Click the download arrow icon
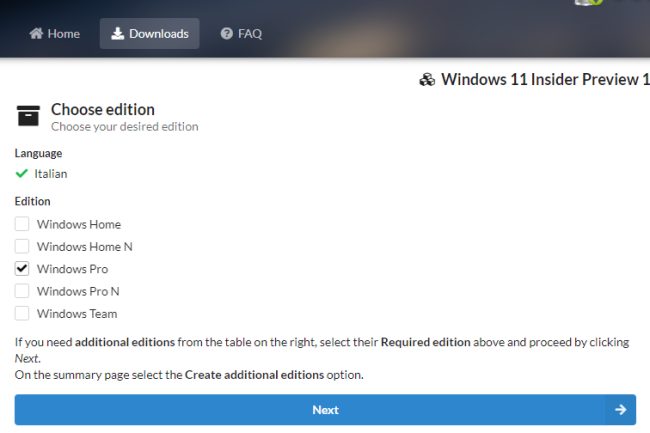This screenshot has height=433, width=650. (118, 33)
